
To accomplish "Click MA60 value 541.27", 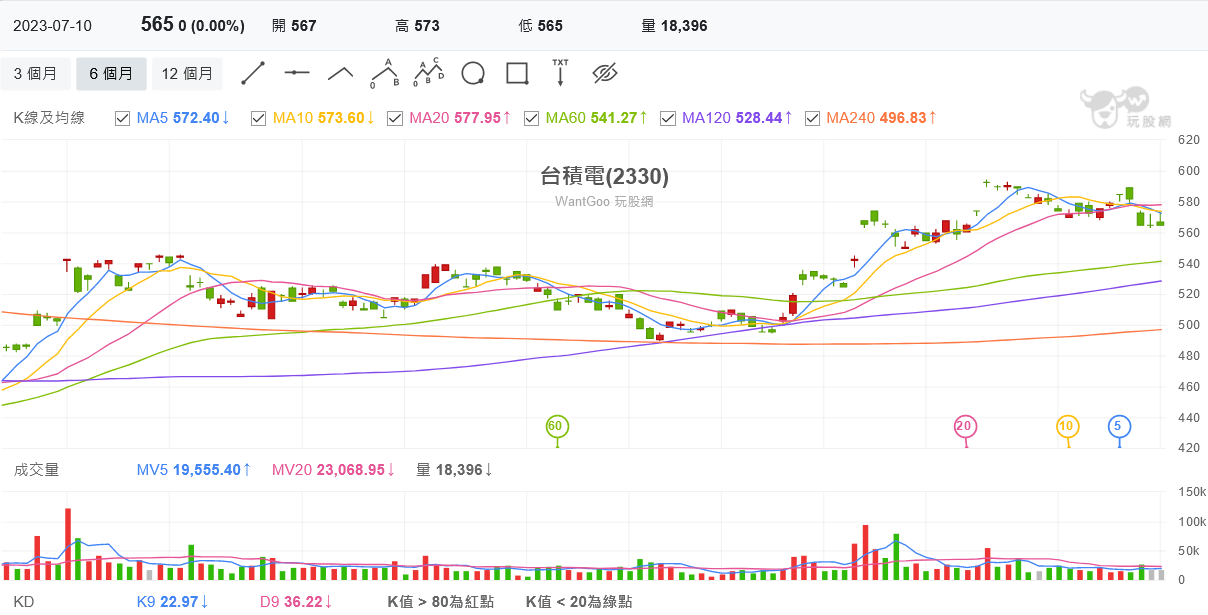I will (x=614, y=118).
